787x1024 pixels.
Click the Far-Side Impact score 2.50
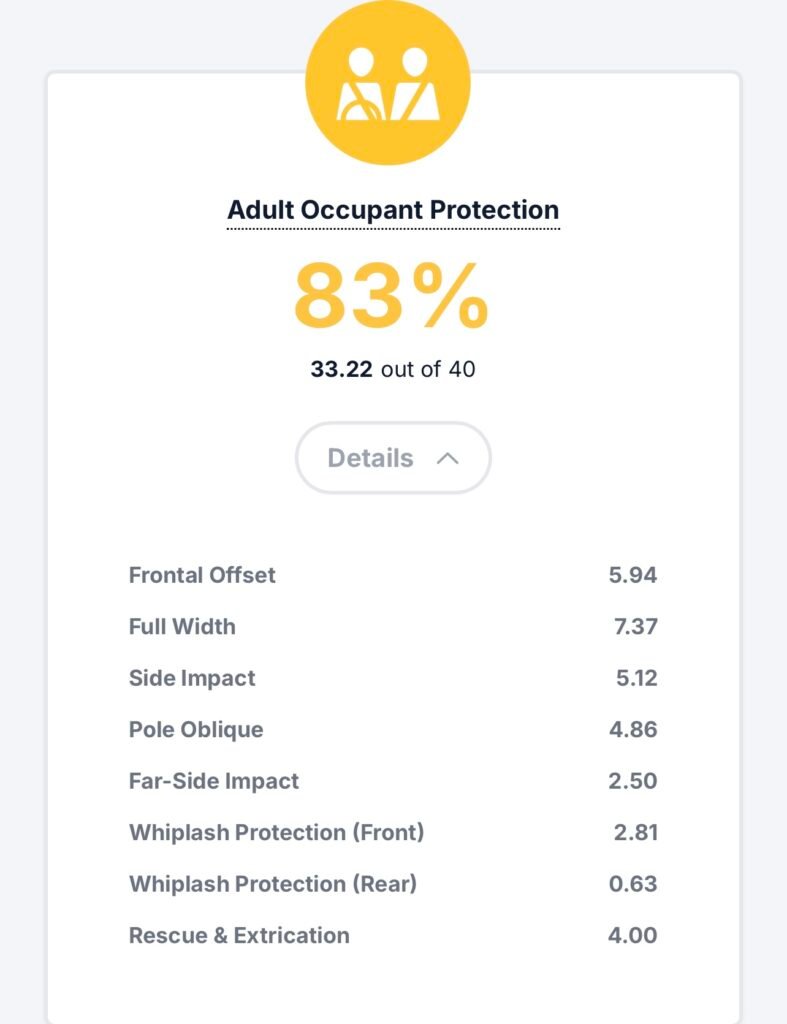point(633,781)
